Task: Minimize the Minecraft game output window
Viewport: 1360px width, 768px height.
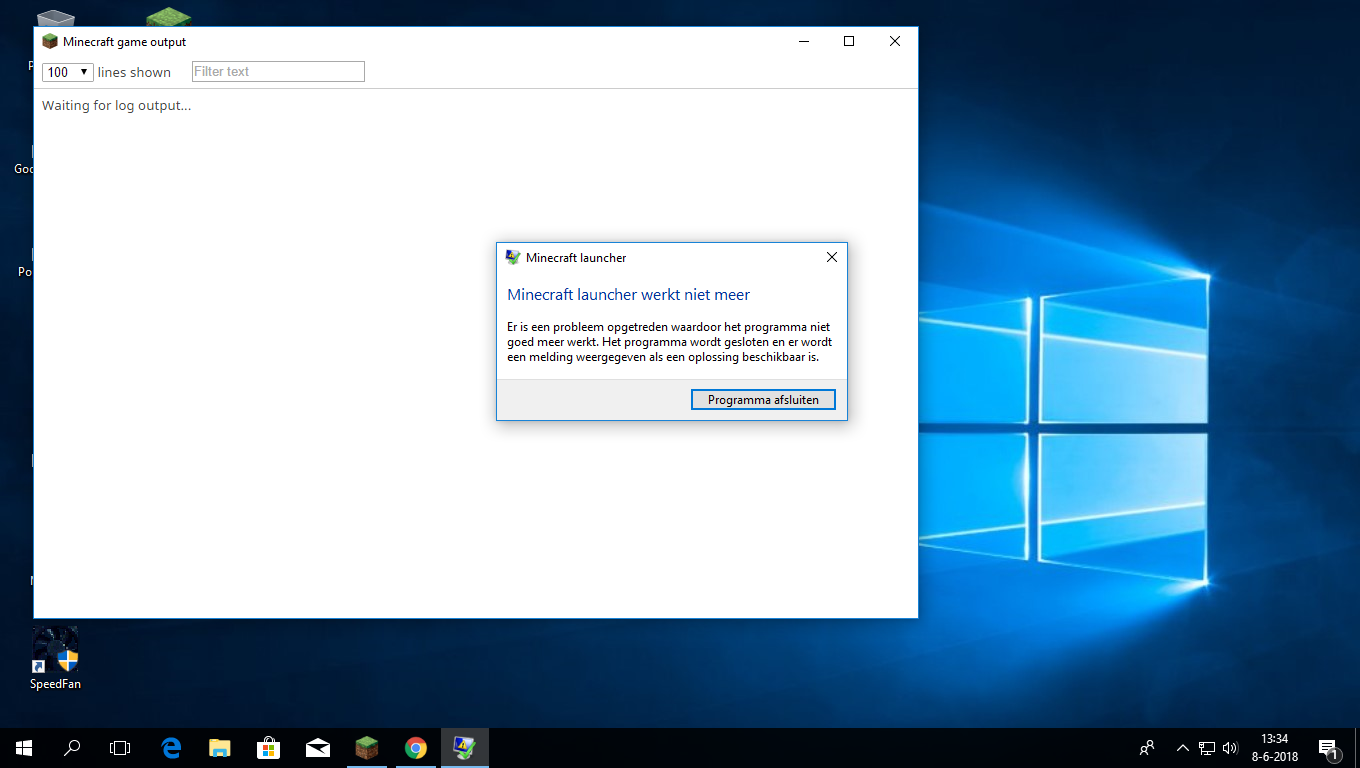Action: 803,42
